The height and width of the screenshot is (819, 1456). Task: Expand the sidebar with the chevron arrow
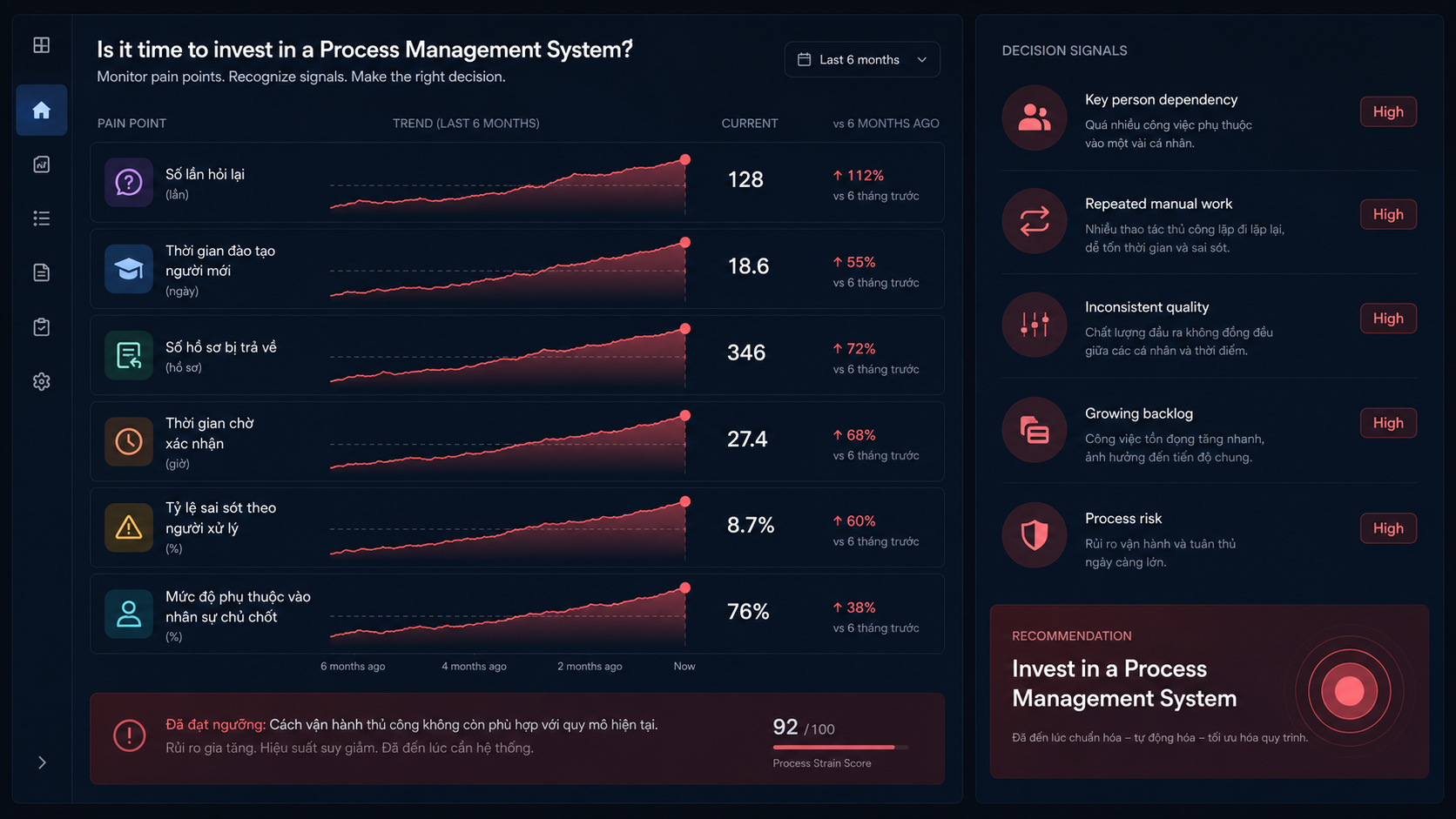click(42, 762)
